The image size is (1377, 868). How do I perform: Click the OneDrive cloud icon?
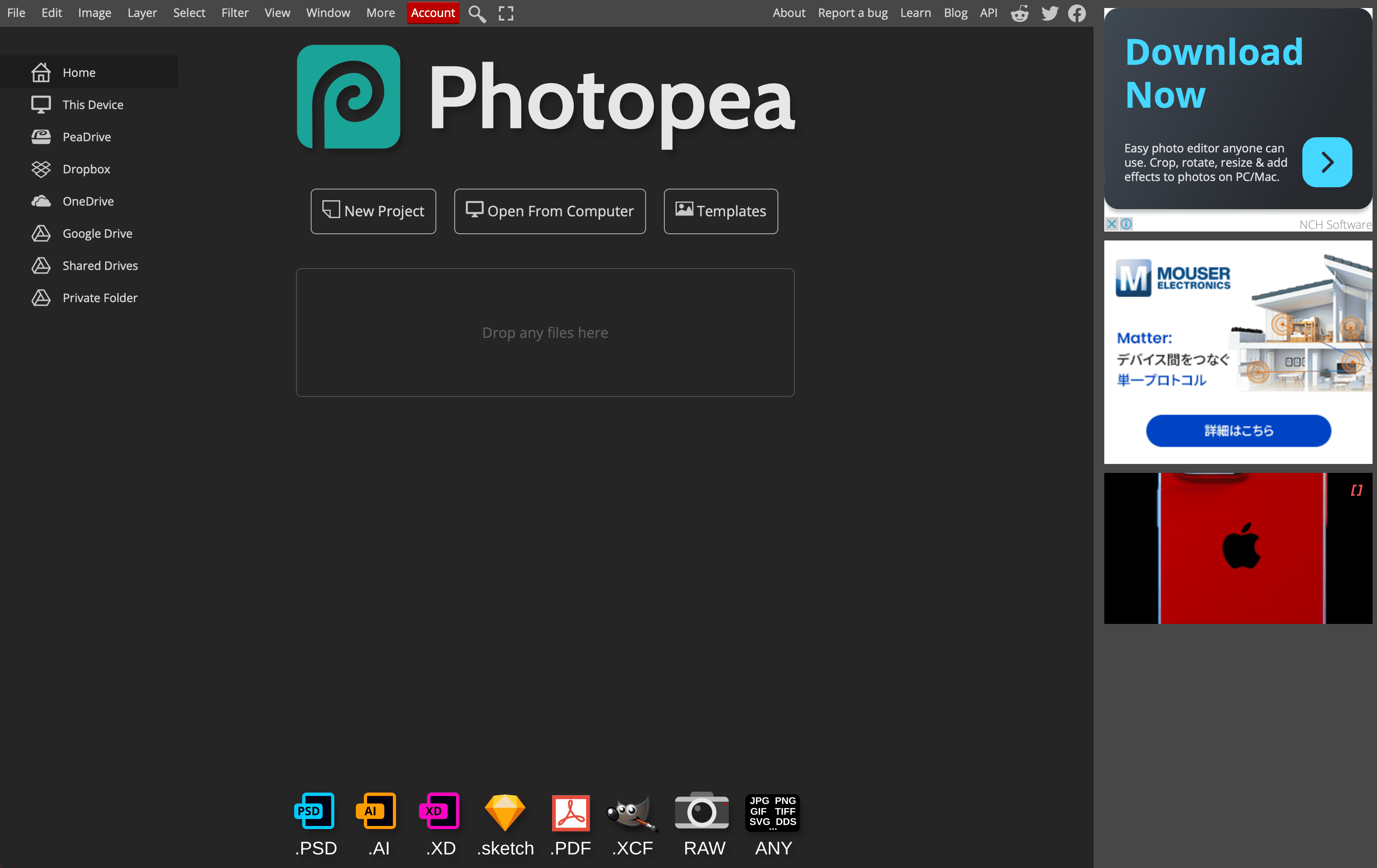41,201
